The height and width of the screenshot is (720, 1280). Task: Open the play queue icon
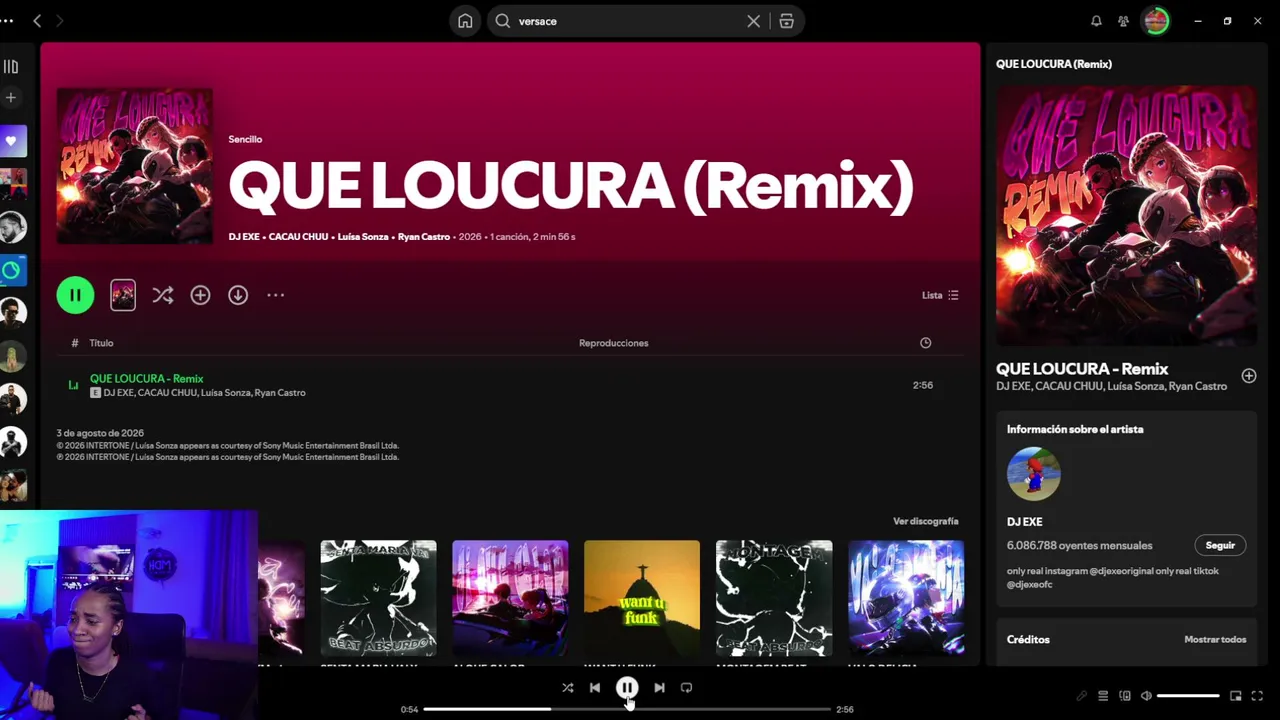[x=1103, y=696]
